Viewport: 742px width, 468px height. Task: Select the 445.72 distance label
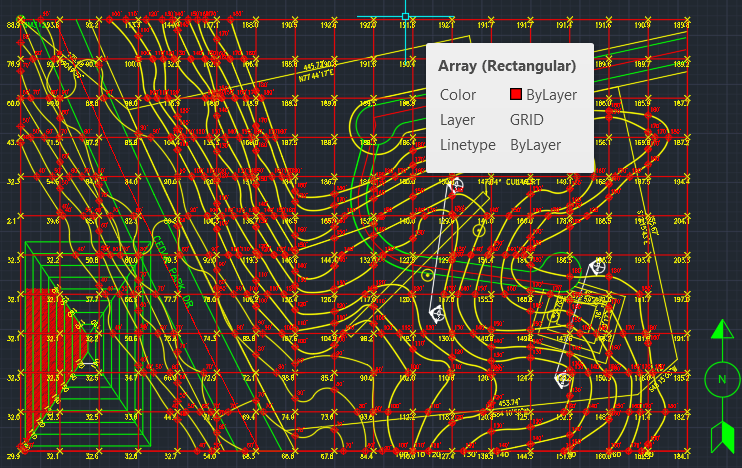[x=314, y=66]
